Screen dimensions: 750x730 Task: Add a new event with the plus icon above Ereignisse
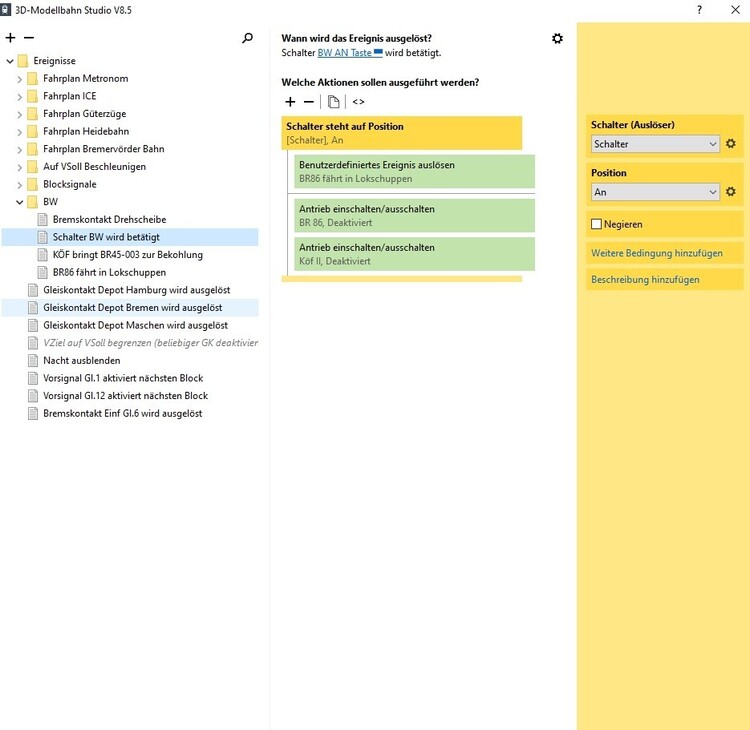click(x=11, y=38)
